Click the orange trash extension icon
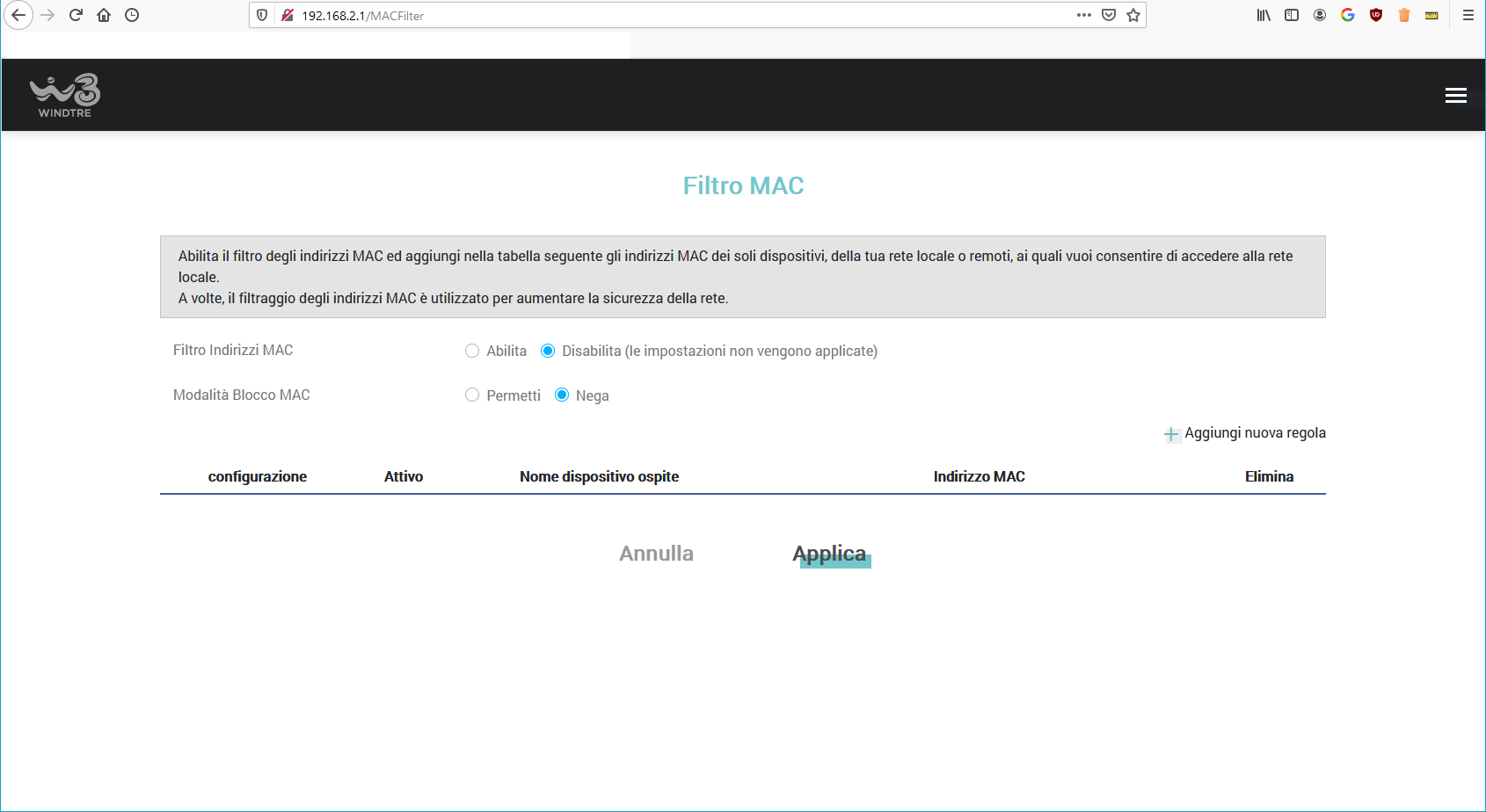1486x812 pixels. 1404,15
